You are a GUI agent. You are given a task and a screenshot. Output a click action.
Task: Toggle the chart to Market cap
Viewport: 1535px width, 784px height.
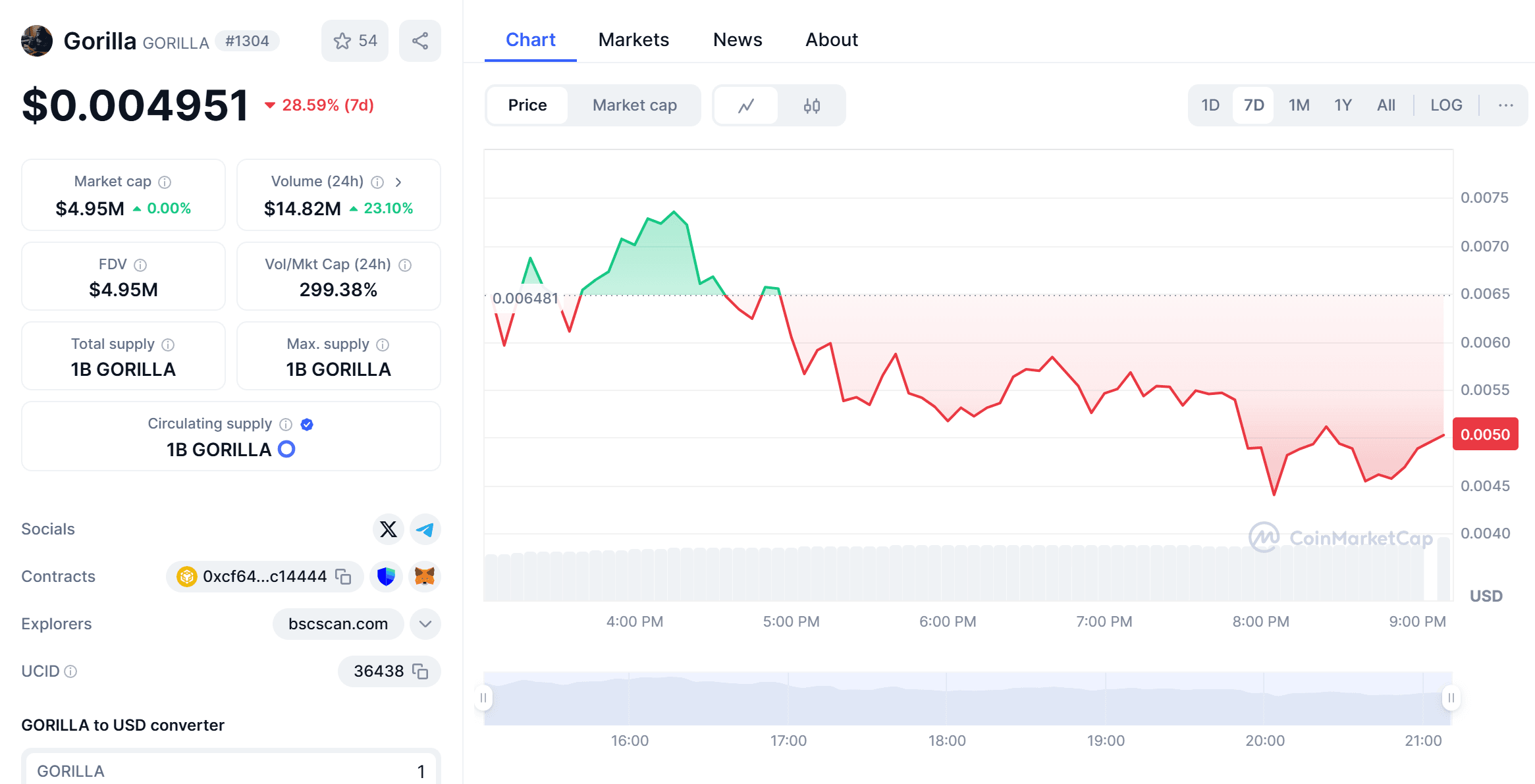(634, 105)
